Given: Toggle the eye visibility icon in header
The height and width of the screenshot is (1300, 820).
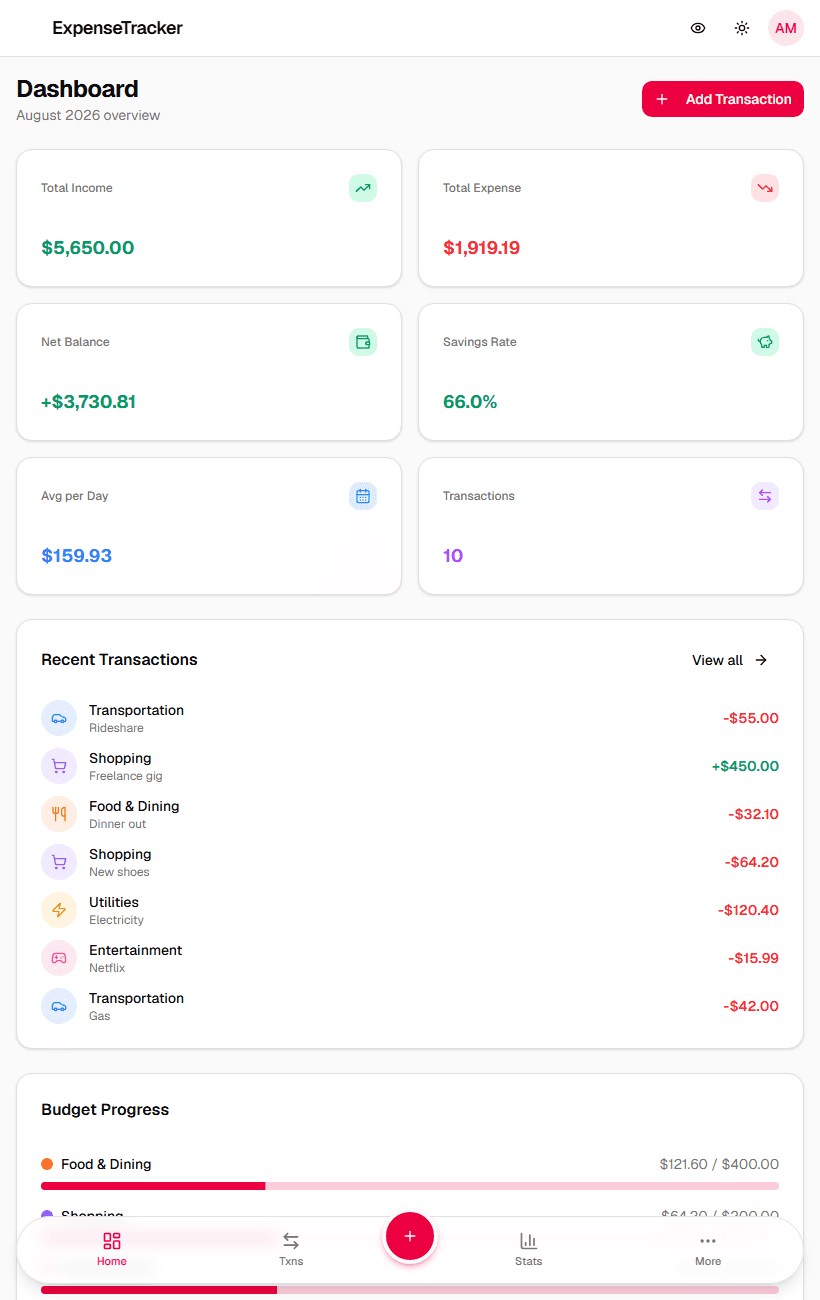Looking at the screenshot, I should point(698,28).
